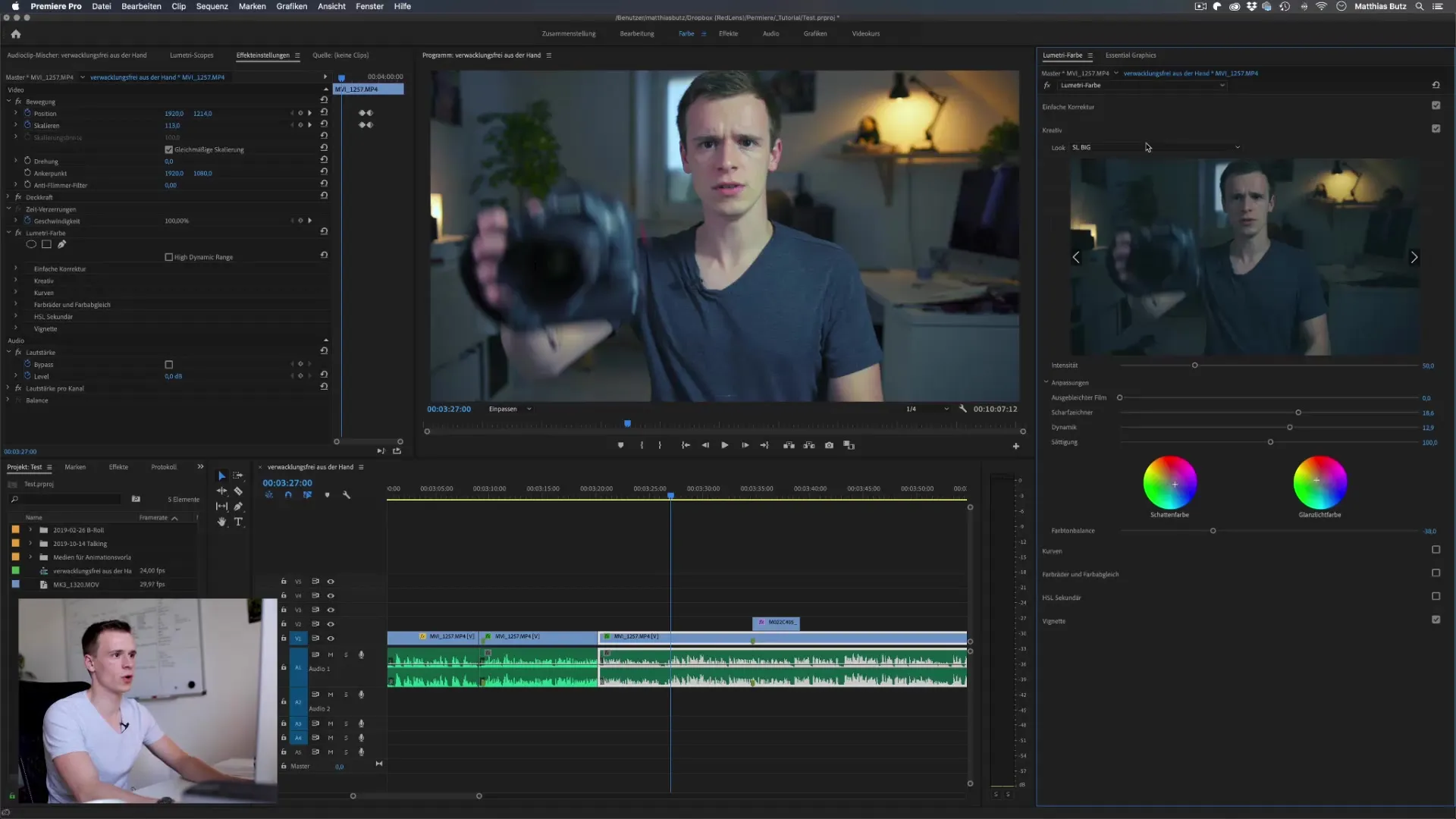
Task: Click the rectangle mask icon under Lumetri-Farbe
Action: 46,244
